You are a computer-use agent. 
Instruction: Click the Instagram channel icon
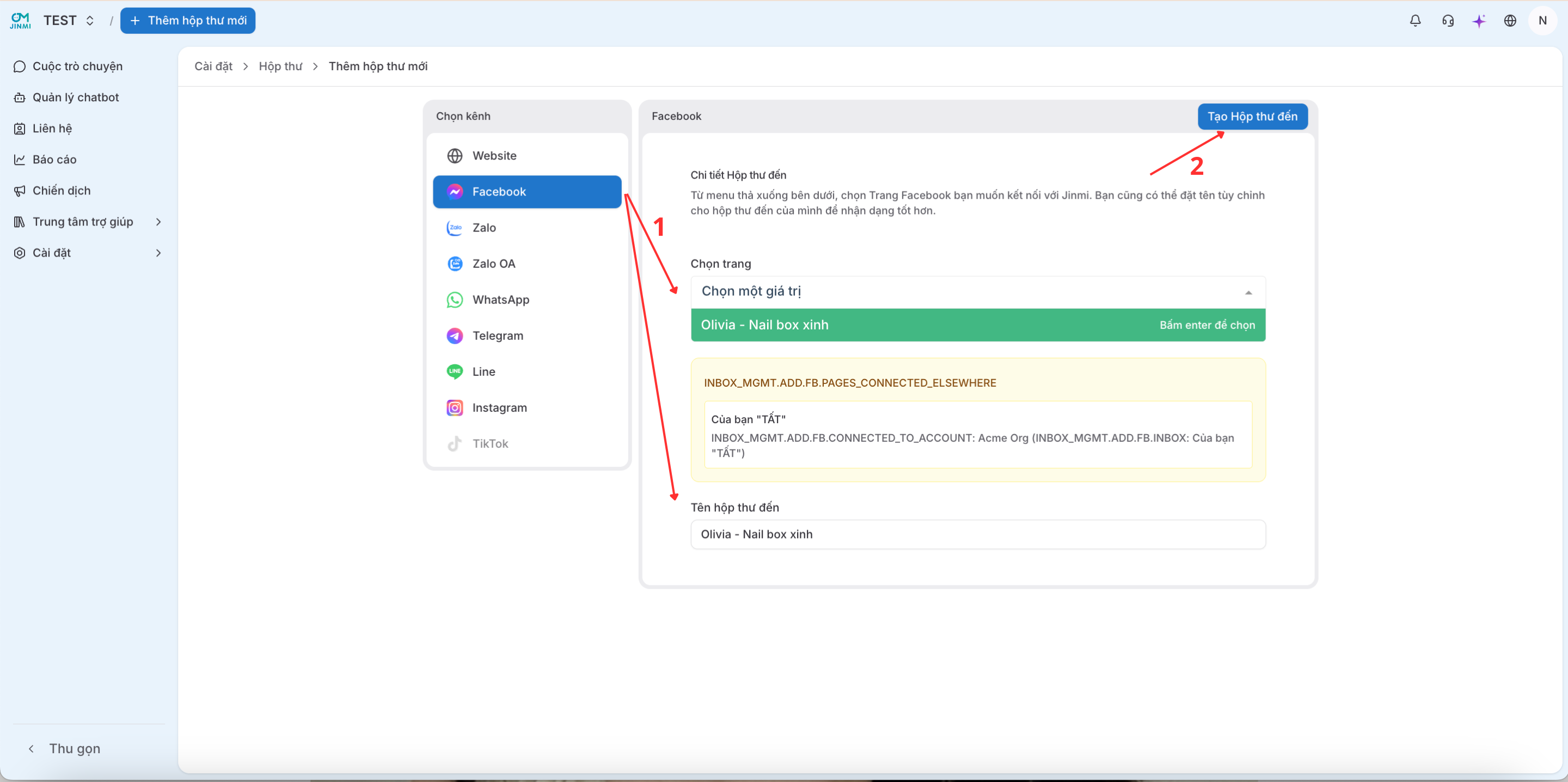pos(455,407)
